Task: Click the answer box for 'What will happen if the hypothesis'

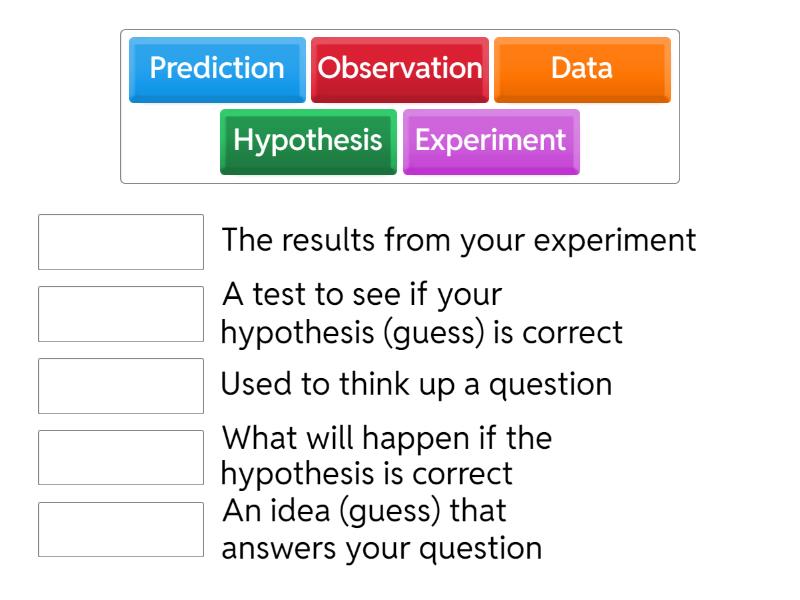Action: tap(119, 455)
